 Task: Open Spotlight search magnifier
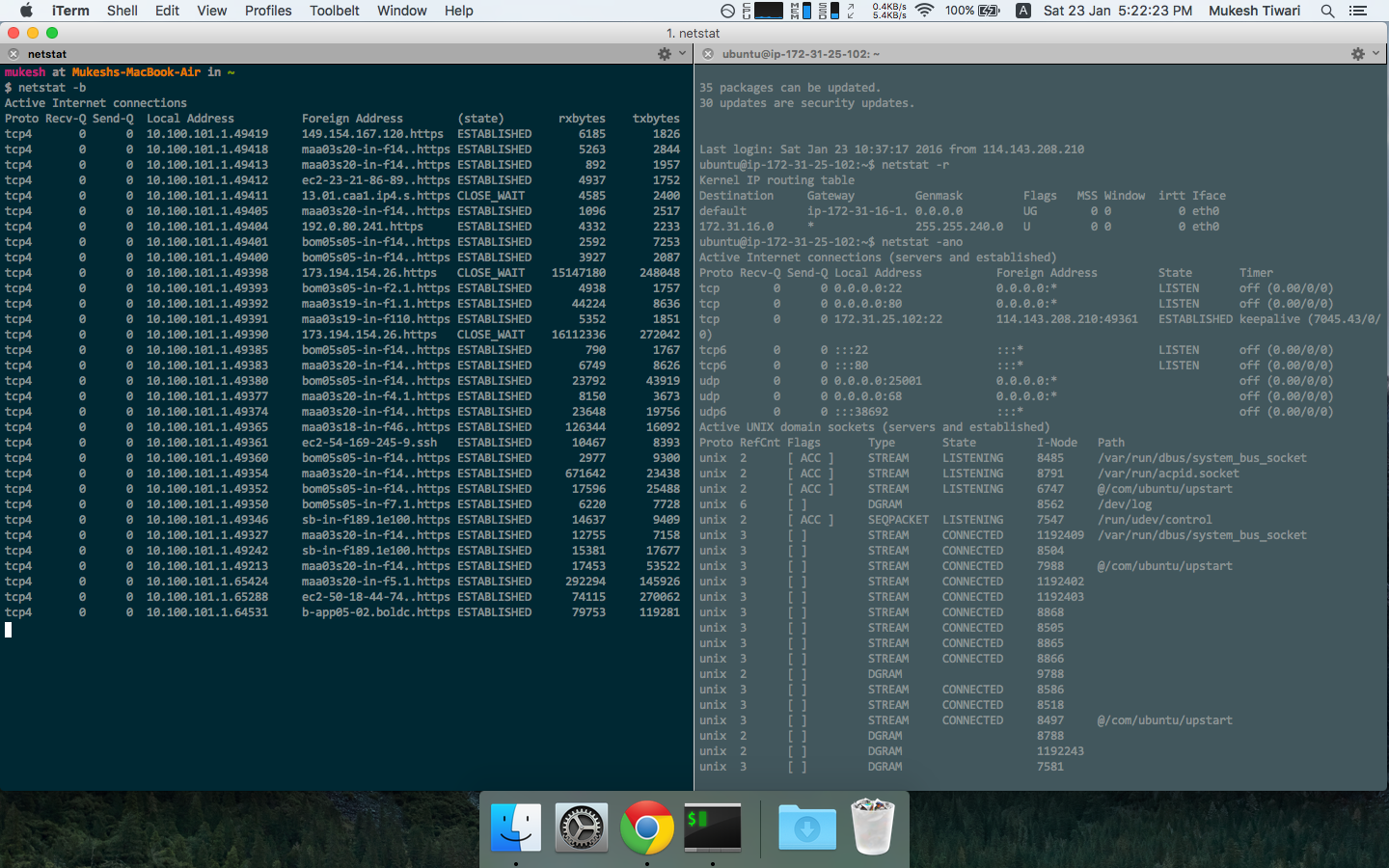point(1327,11)
